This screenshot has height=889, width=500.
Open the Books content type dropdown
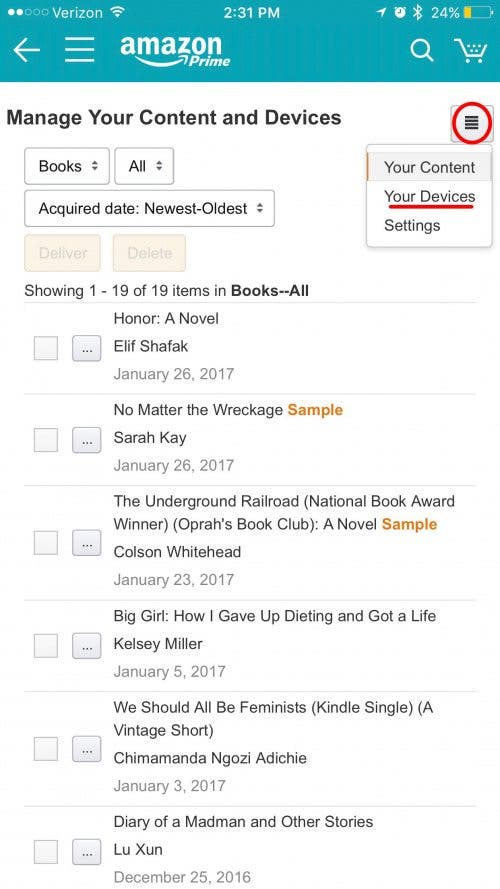67,166
